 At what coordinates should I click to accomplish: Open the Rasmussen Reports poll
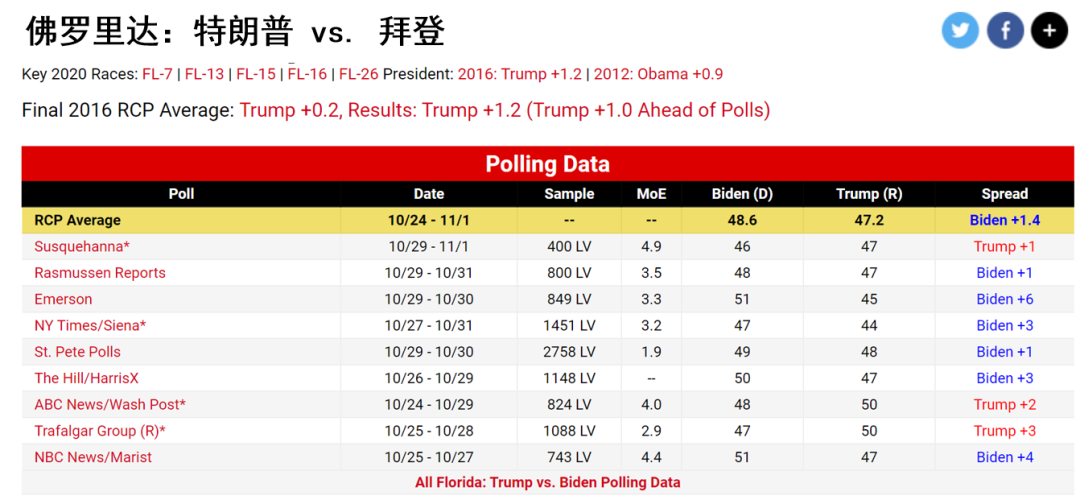point(100,273)
